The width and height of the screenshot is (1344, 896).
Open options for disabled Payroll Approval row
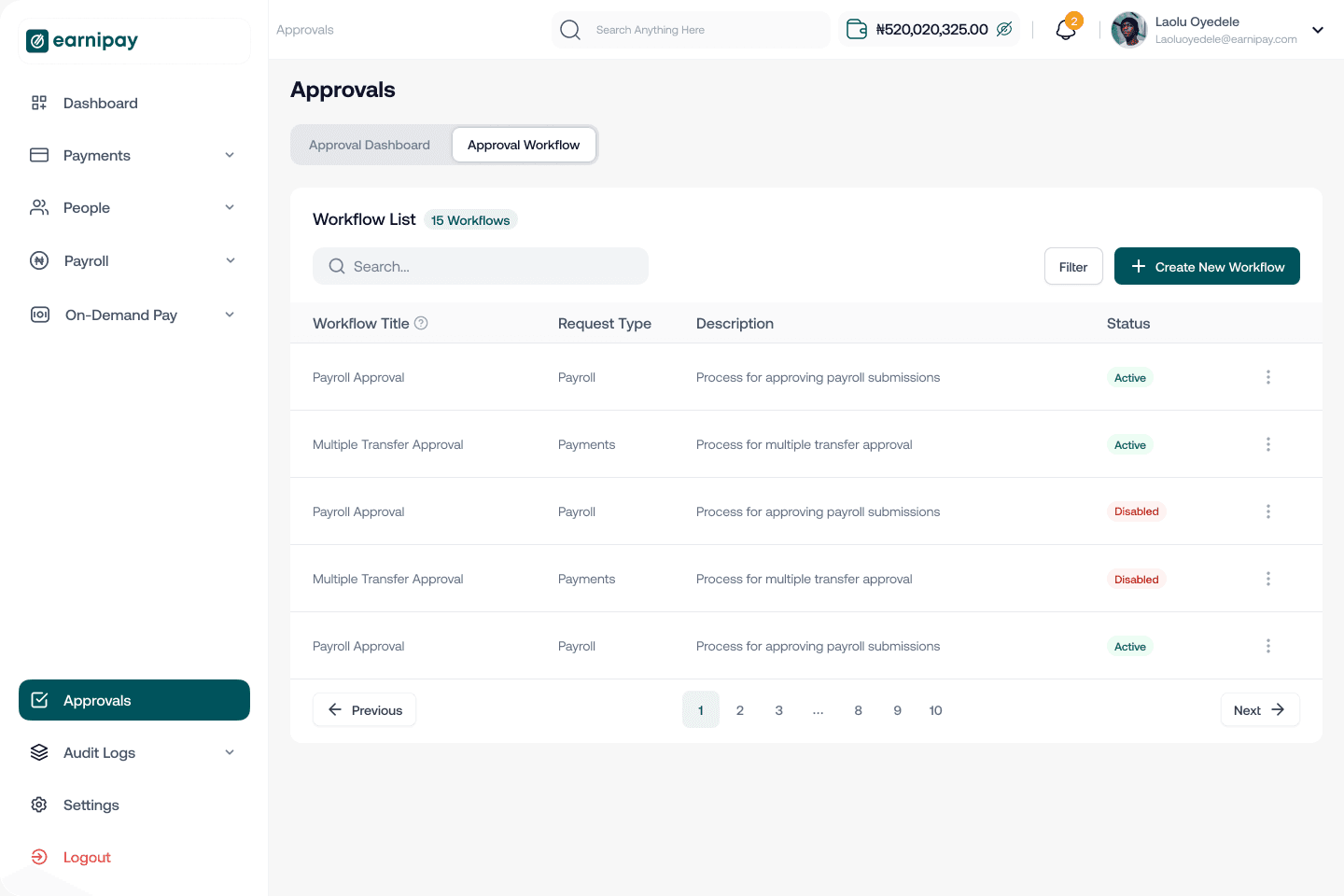(1268, 511)
